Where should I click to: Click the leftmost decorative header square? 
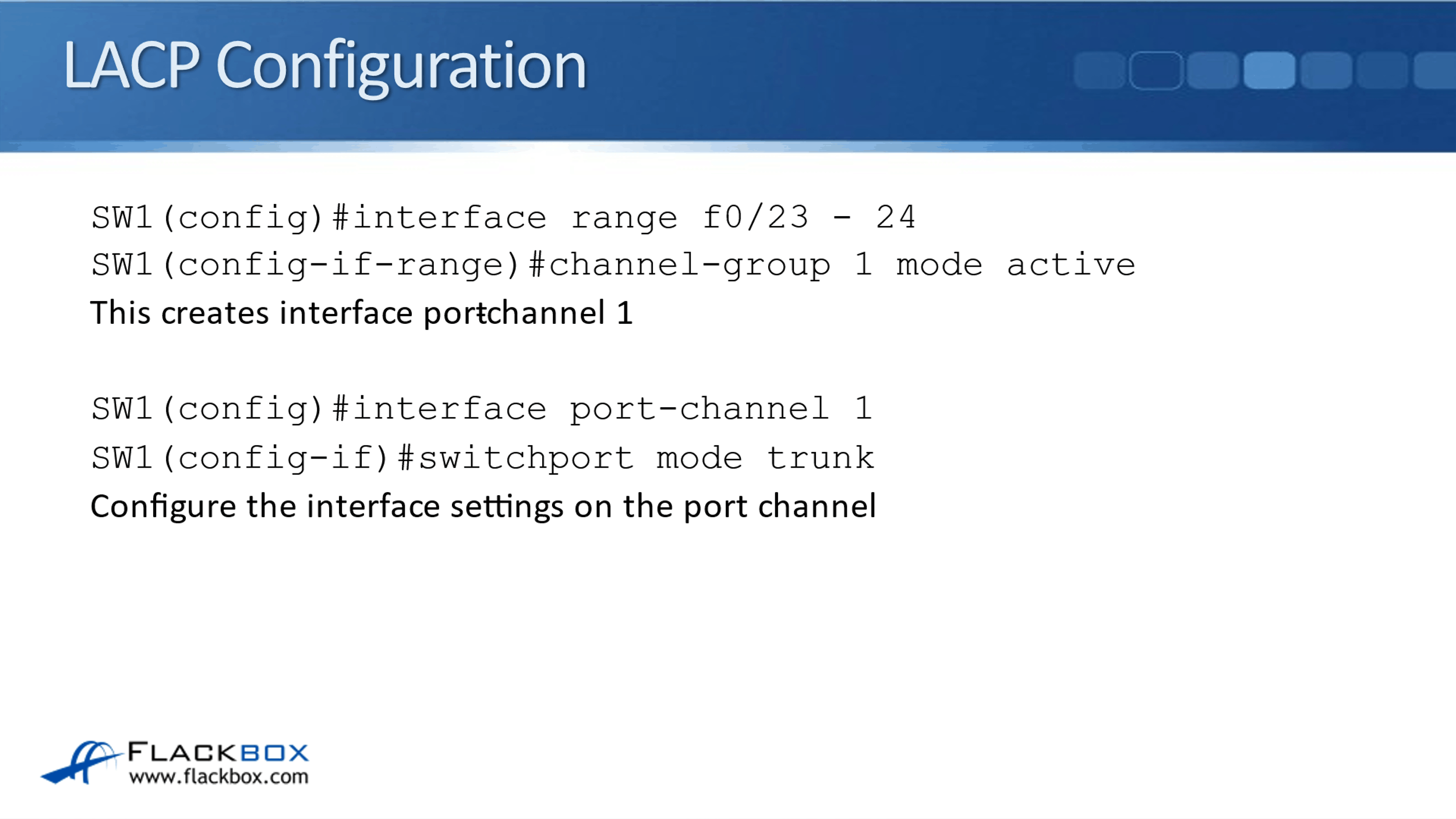1099,70
